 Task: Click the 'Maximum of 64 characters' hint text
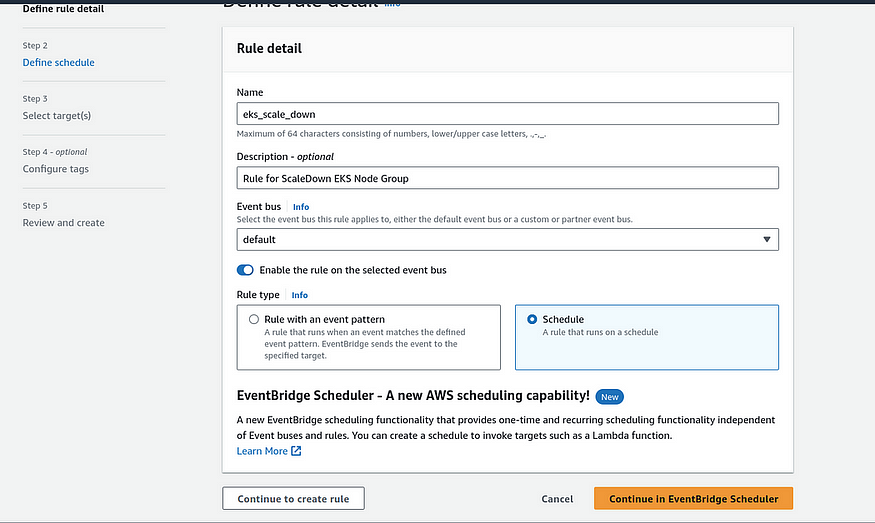[x=391, y=134]
